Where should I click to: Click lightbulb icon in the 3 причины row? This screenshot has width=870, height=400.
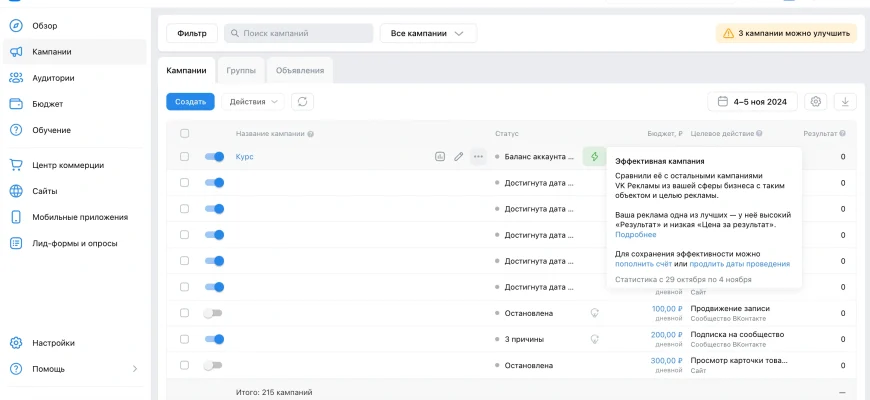point(594,339)
